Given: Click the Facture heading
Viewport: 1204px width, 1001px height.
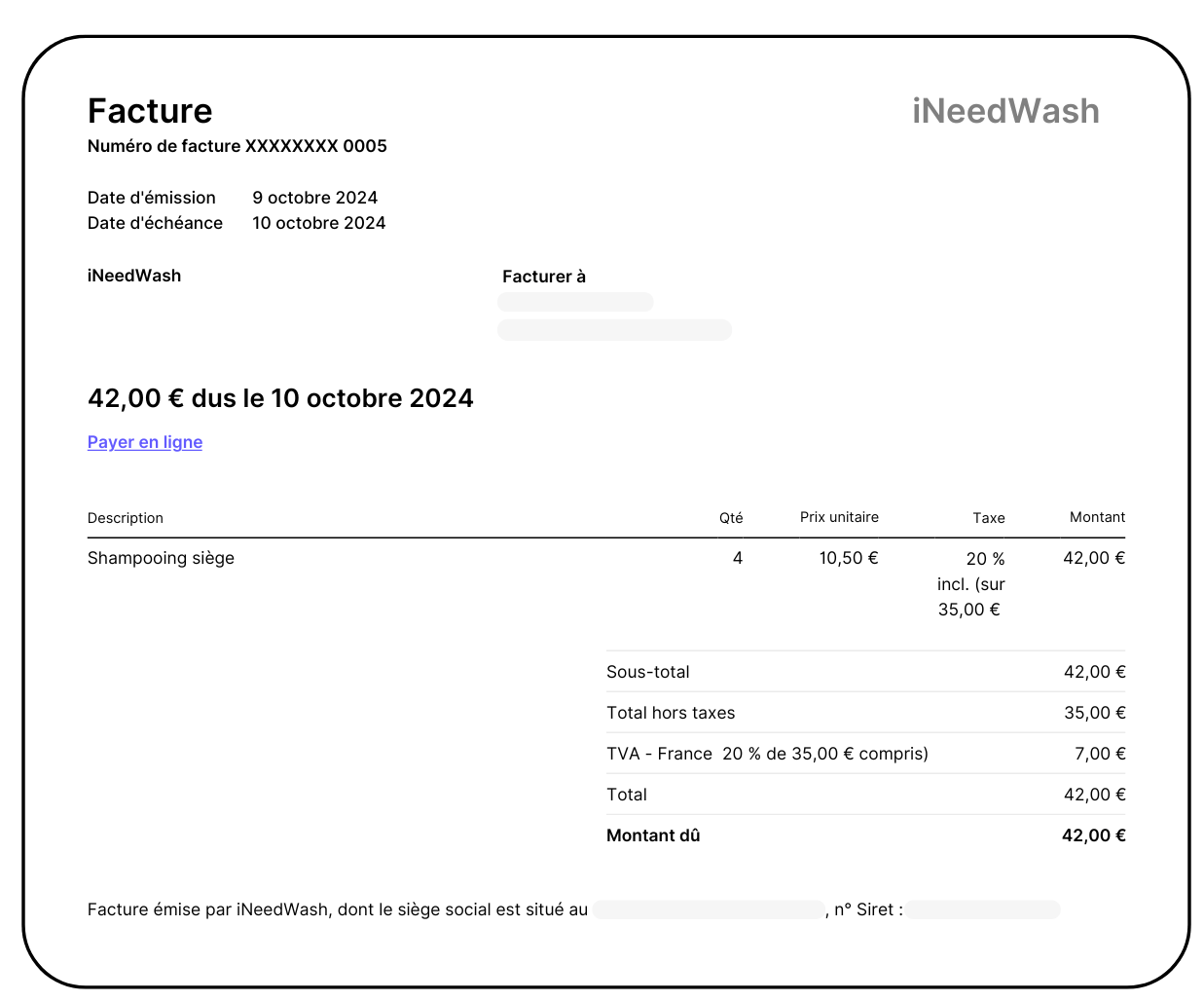Looking at the screenshot, I should point(150,111).
